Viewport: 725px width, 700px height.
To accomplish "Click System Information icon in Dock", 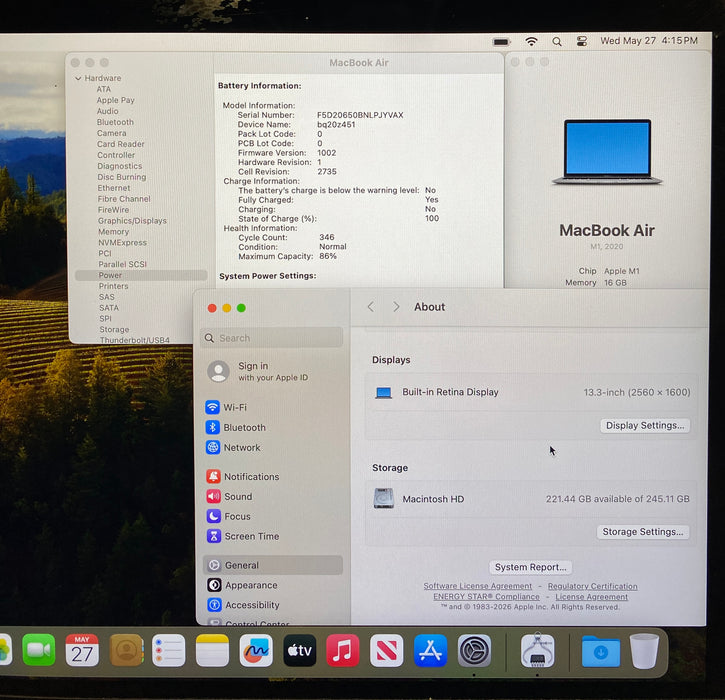I will (537, 650).
